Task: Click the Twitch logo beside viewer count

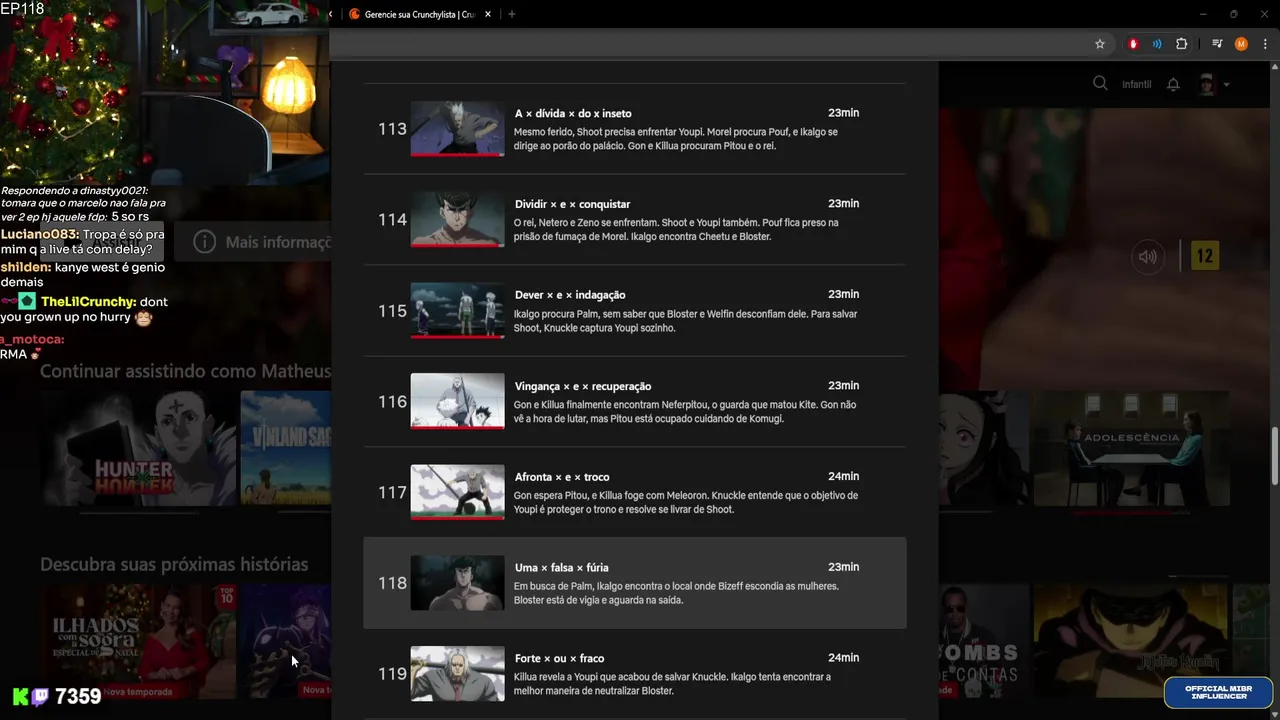Action: tap(41, 697)
